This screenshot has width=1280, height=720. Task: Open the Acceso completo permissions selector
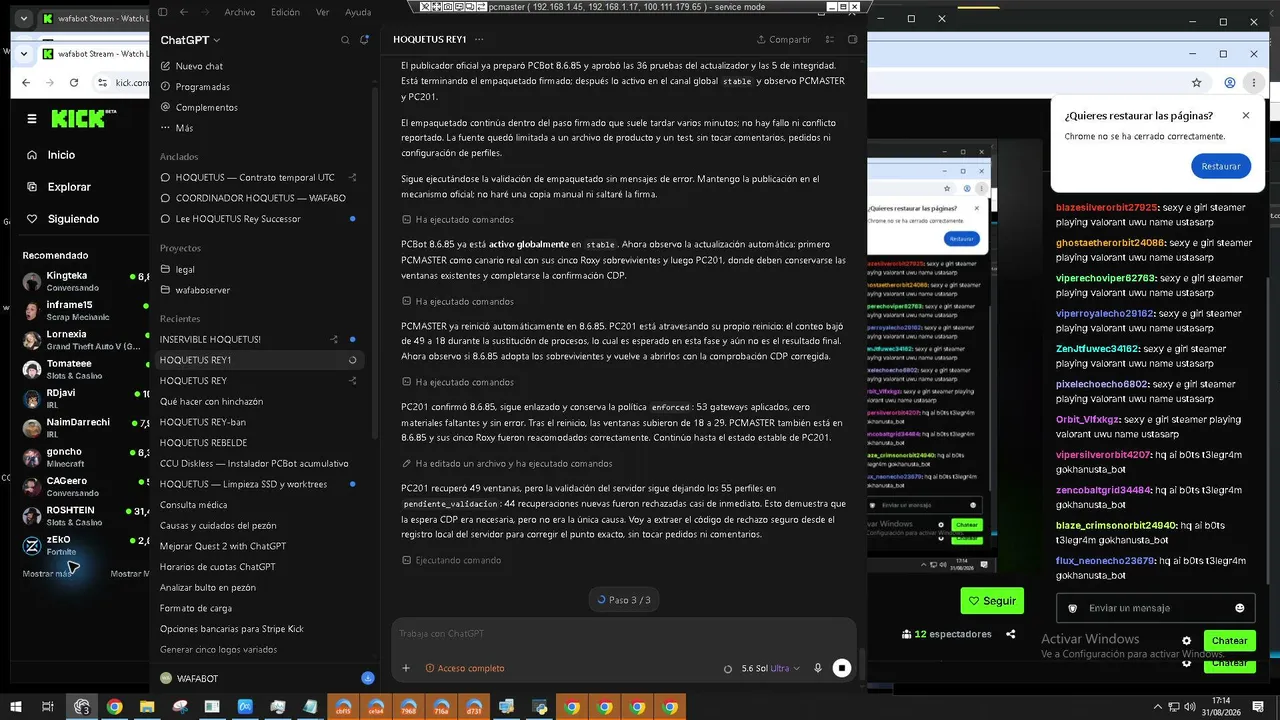(x=465, y=668)
